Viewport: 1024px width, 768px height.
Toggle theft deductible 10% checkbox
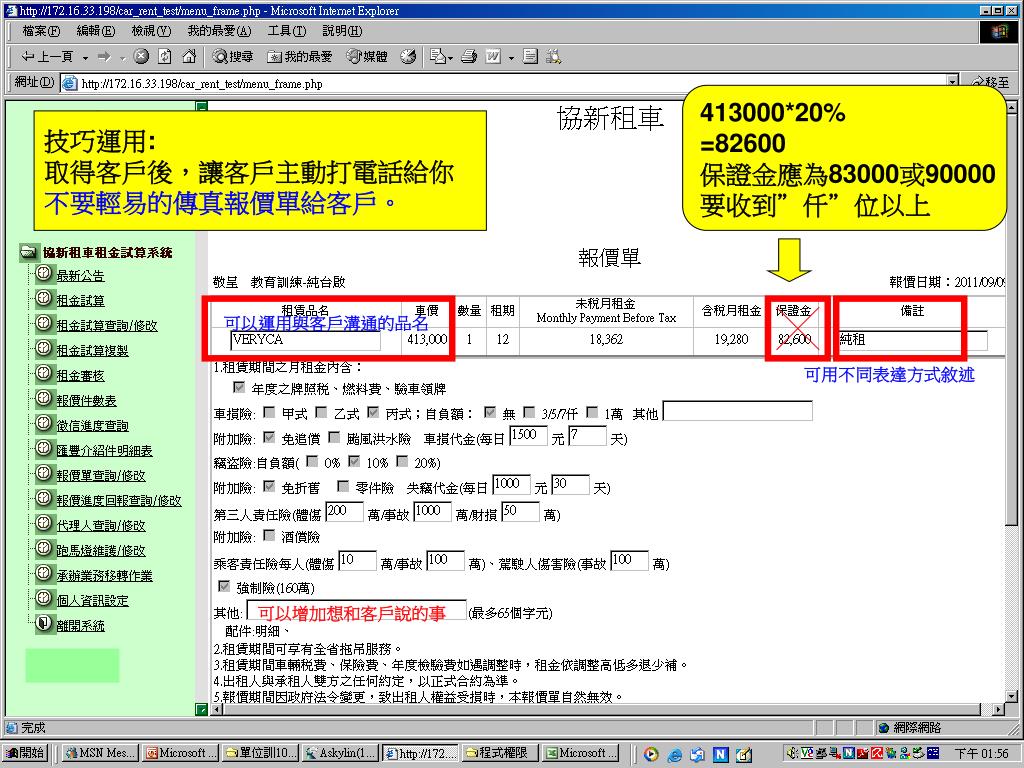pos(354,462)
